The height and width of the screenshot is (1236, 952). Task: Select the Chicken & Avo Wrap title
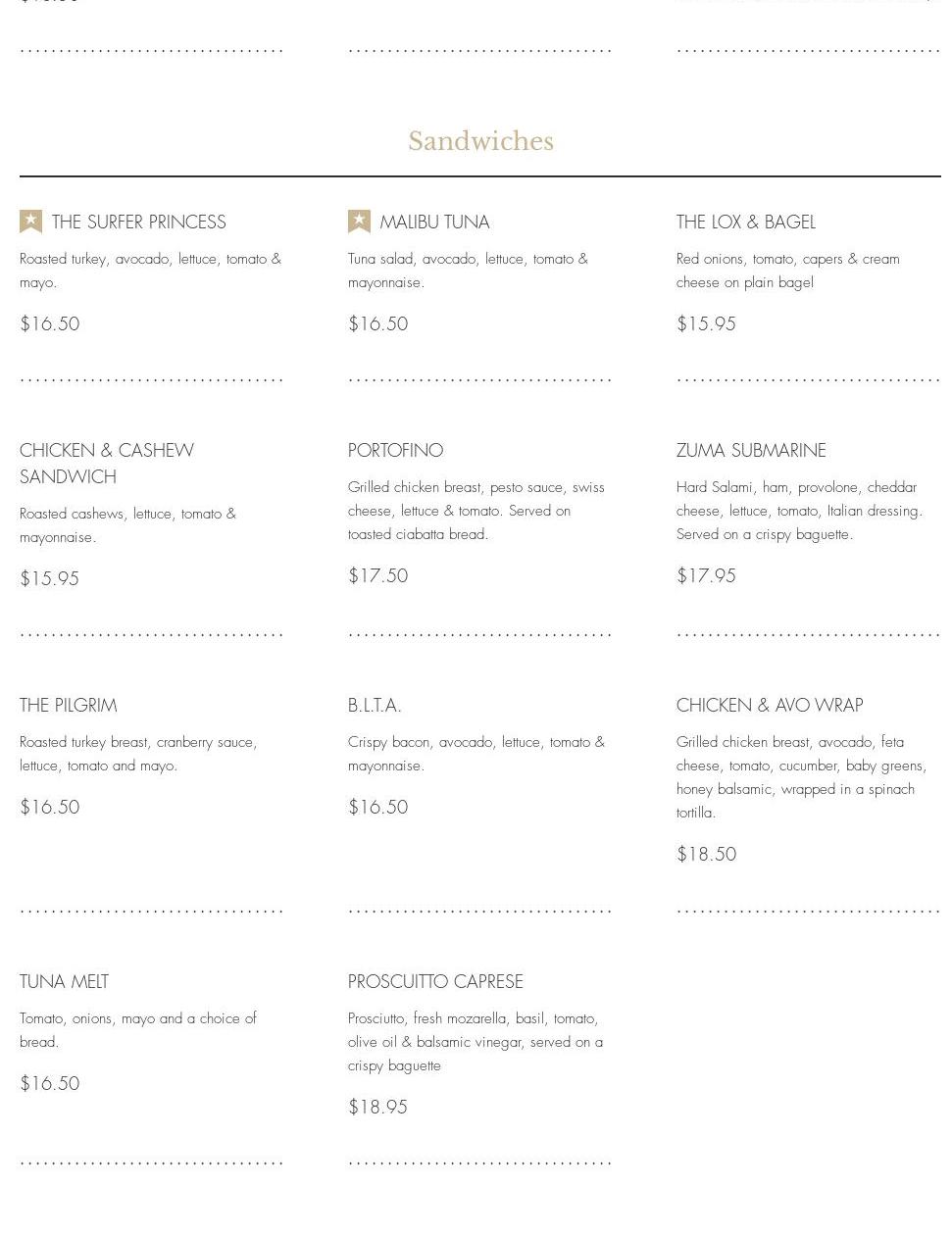(770, 706)
